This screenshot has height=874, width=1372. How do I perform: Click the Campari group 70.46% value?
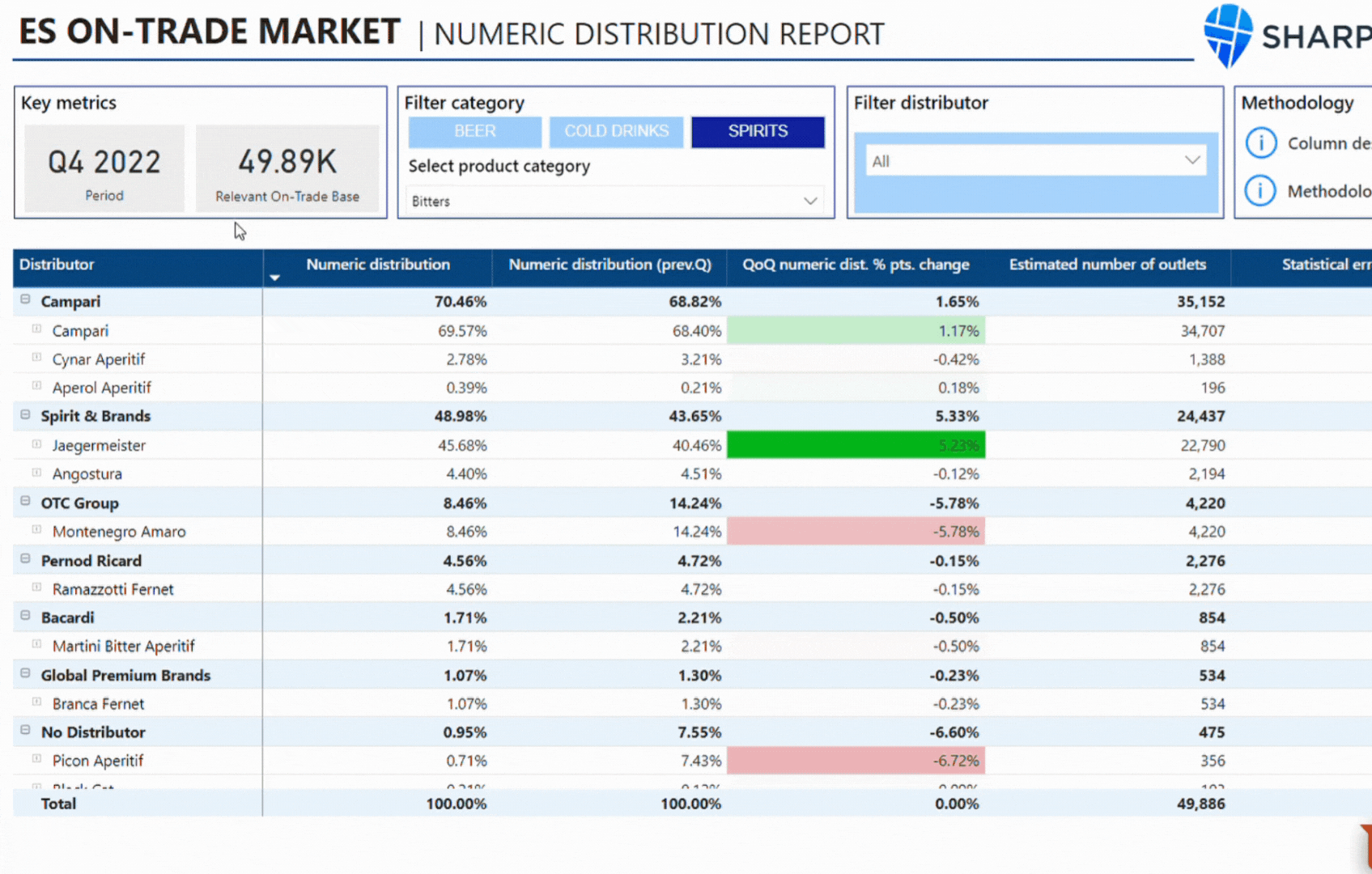tap(460, 302)
